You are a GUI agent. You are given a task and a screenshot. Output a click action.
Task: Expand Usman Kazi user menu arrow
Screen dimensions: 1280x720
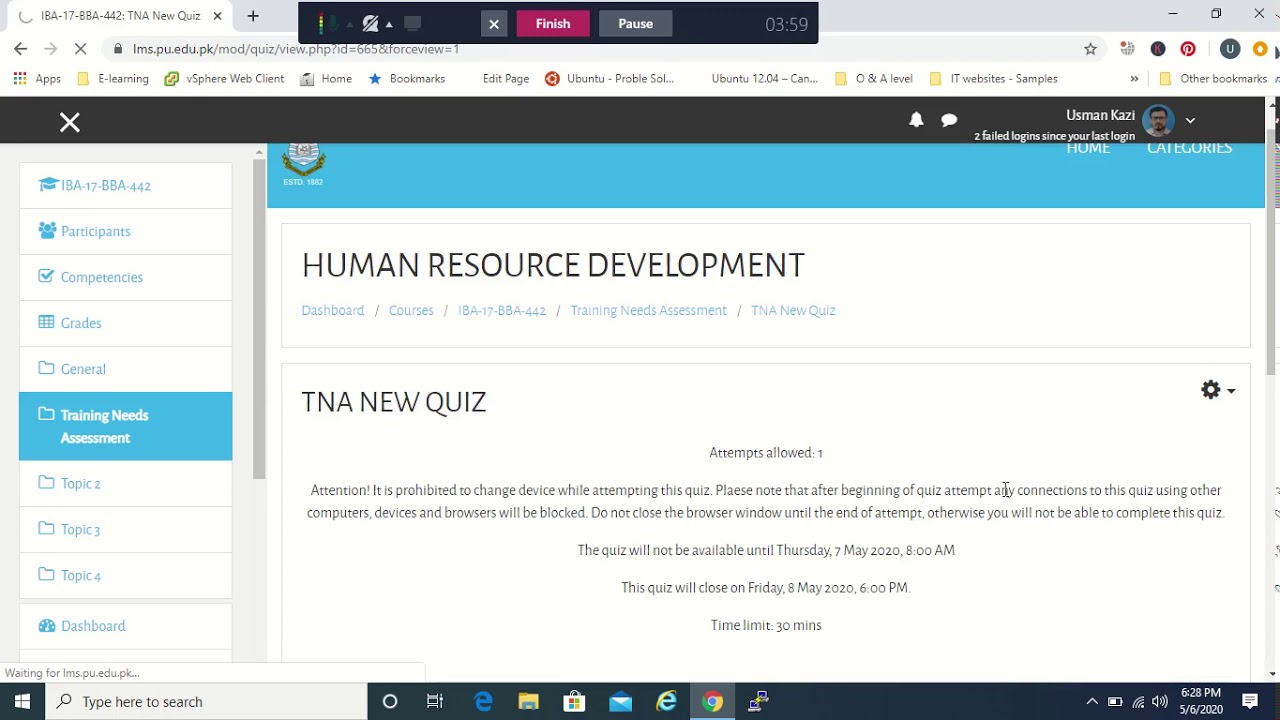pos(1190,120)
